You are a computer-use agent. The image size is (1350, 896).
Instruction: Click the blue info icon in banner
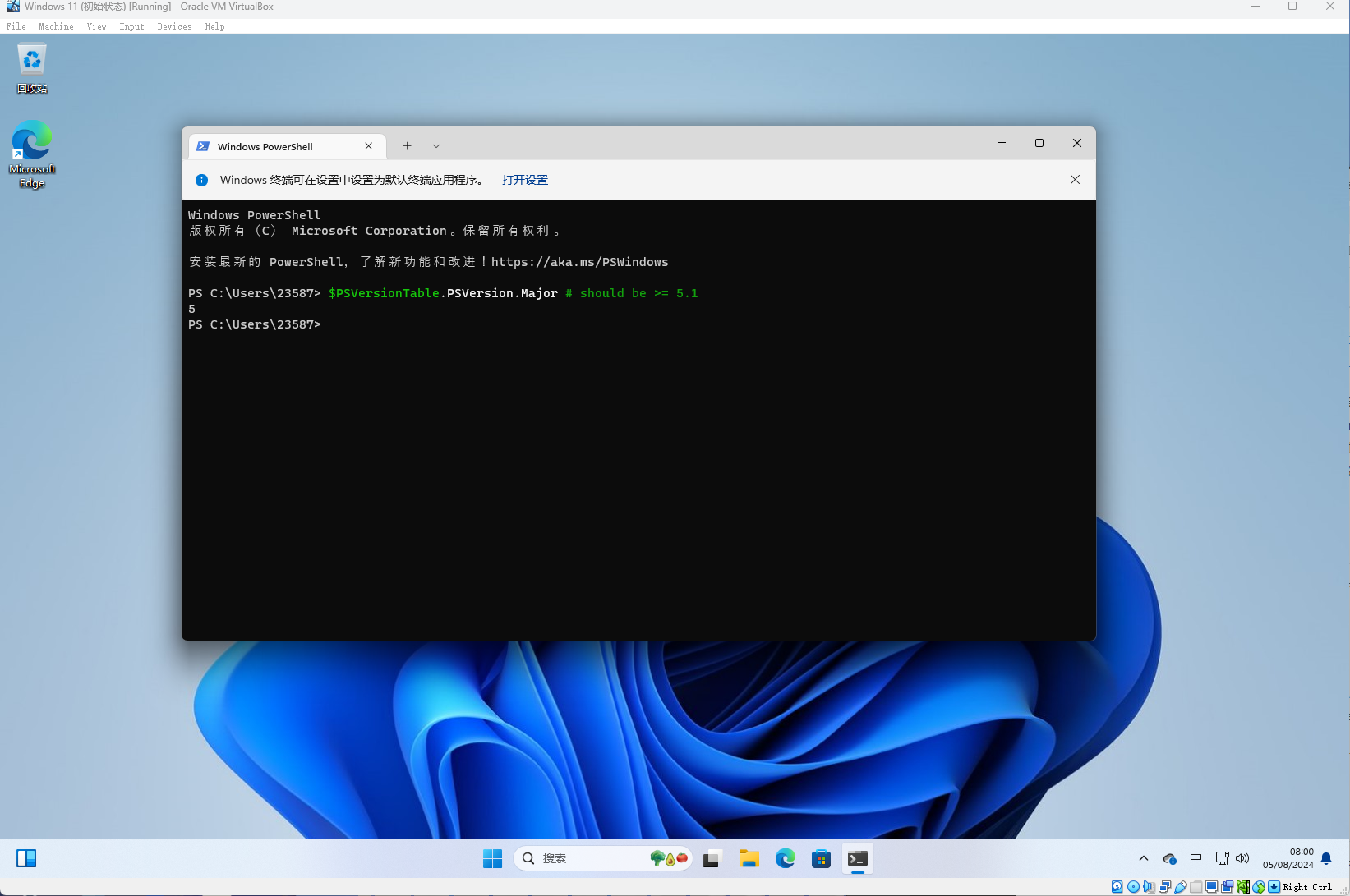[201, 180]
